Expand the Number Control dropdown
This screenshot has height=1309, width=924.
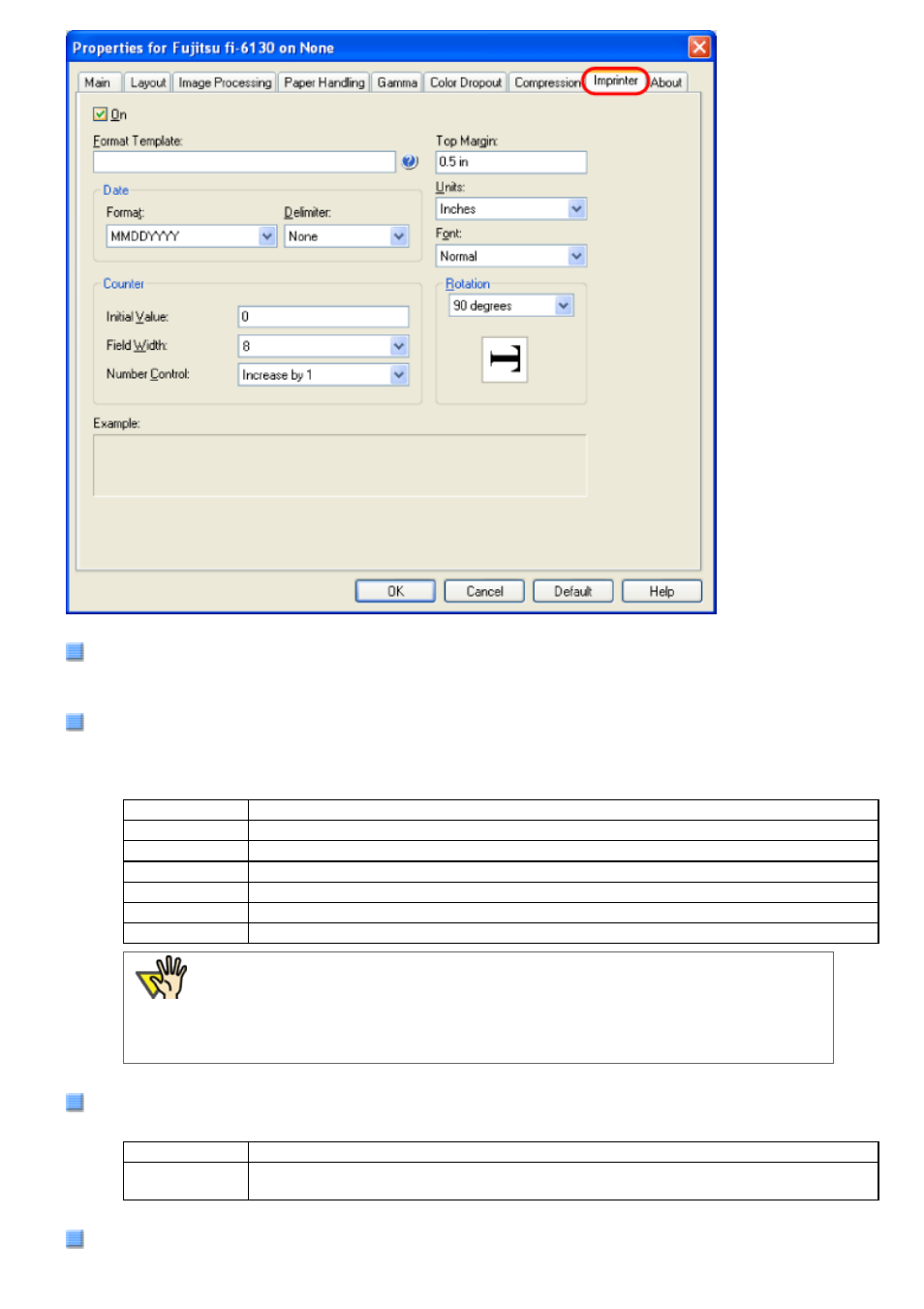point(323,375)
